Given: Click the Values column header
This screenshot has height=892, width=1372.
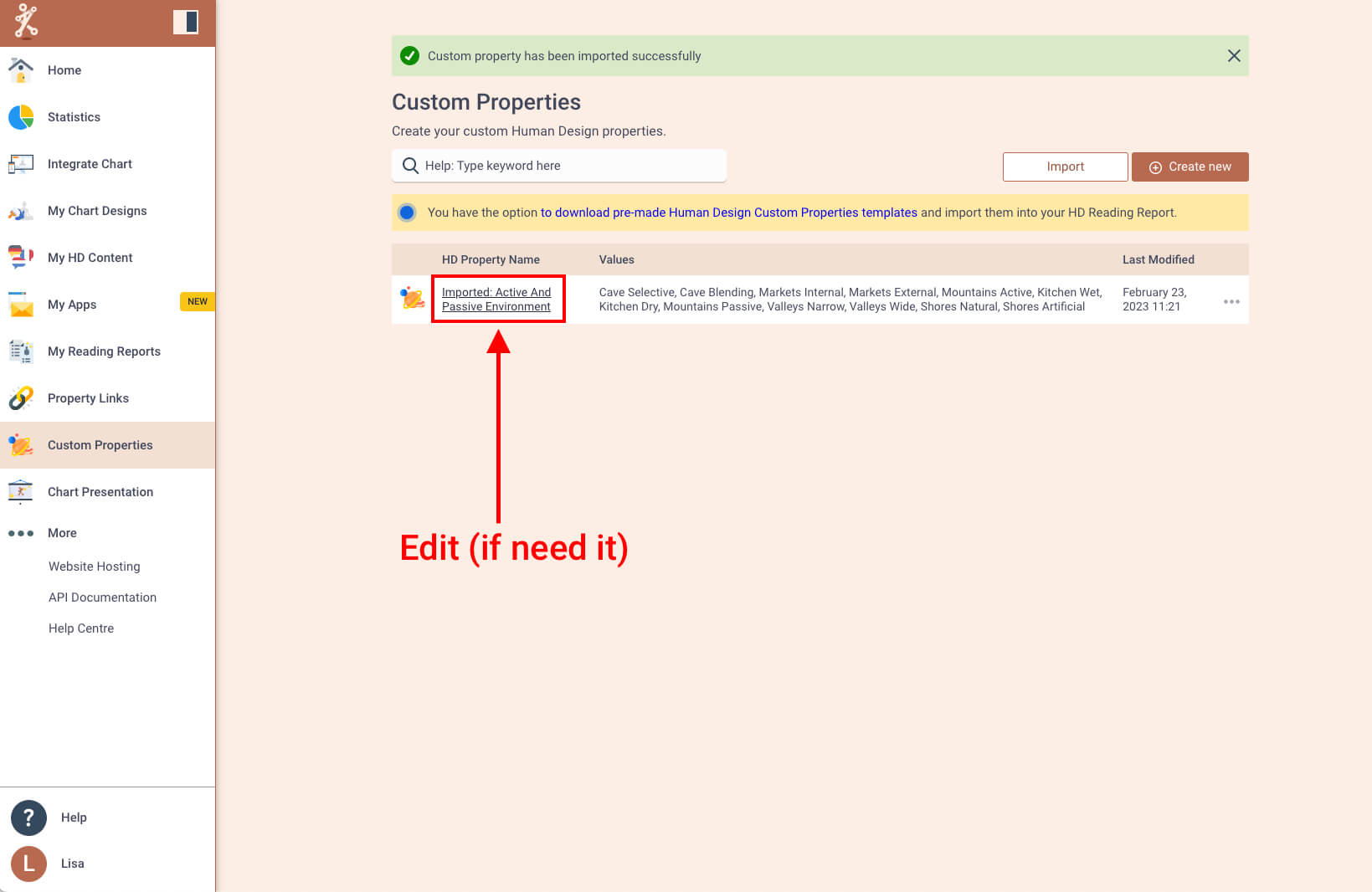Looking at the screenshot, I should (617, 259).
